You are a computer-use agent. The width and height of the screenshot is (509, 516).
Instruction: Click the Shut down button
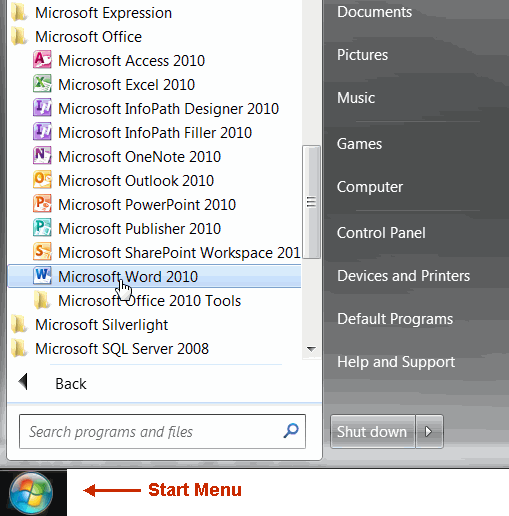tap(373, 432)
